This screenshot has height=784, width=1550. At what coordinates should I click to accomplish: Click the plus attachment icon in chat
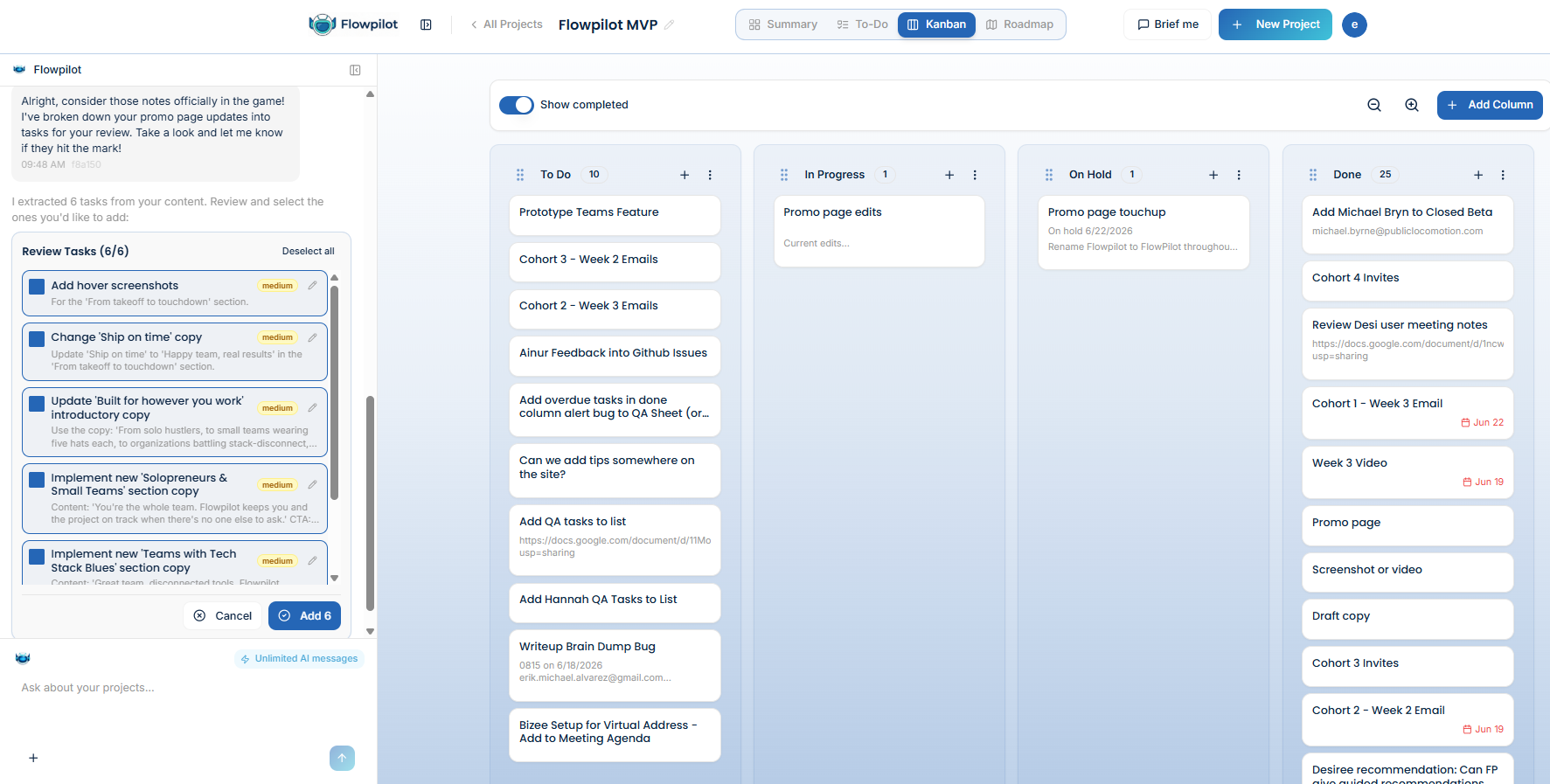click(x=33, y=758)
